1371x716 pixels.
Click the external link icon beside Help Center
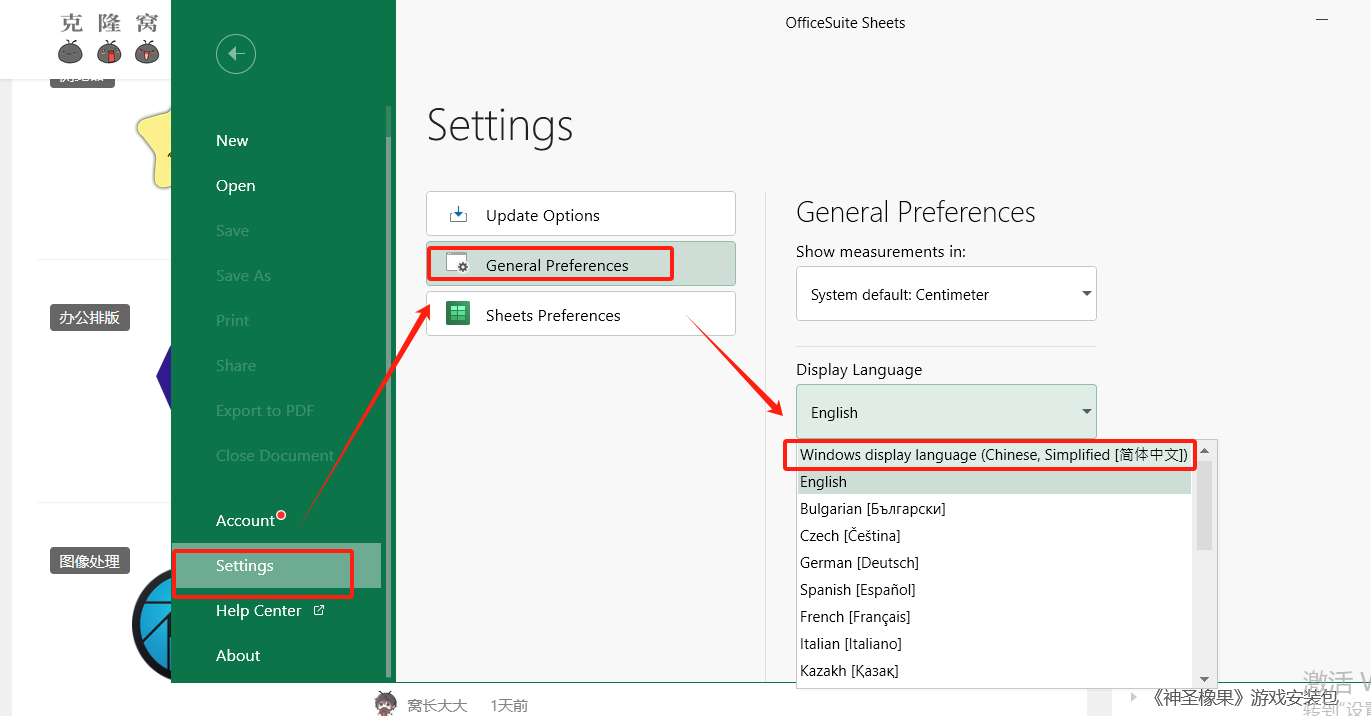click(x=319, y=610)
